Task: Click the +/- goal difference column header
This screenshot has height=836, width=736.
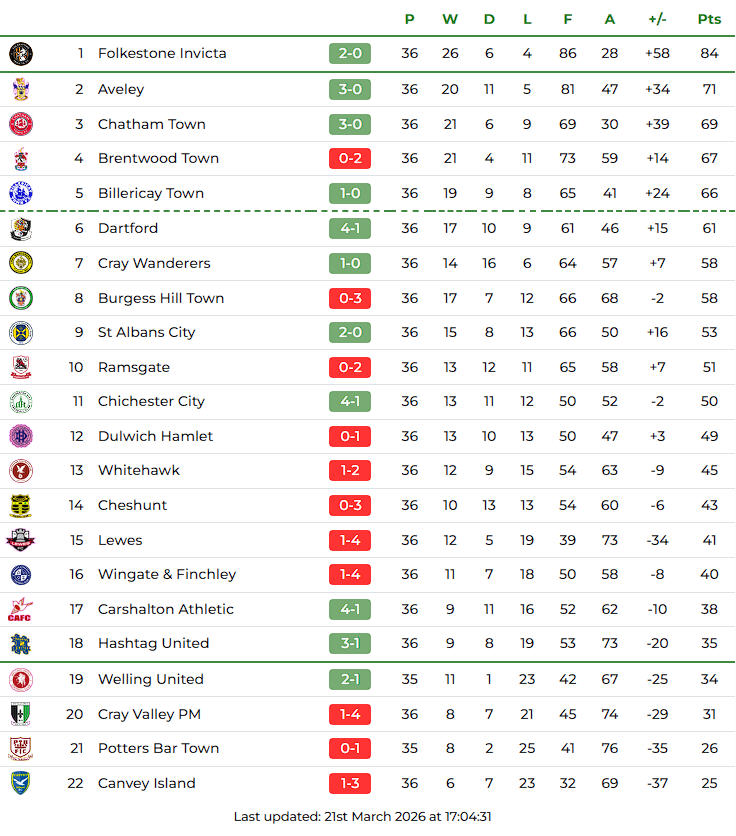Action: click(x=657, y=19)
